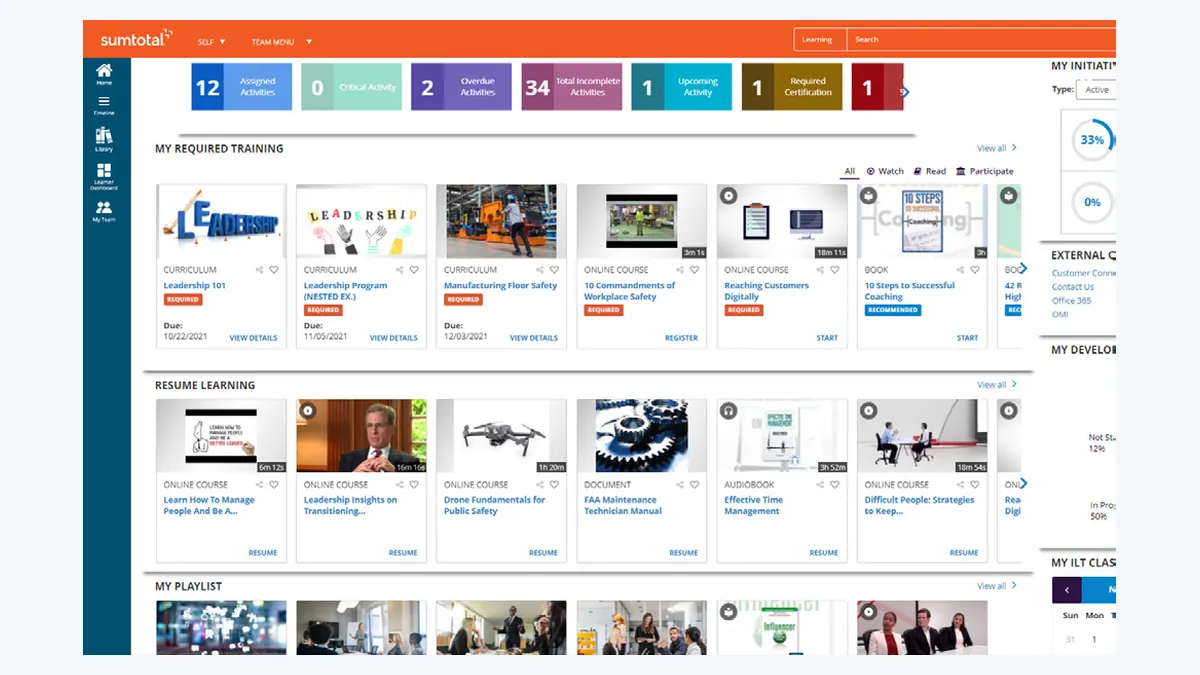Click the SumTotal logo
Image resolution: width=1200 pixels, height=675 pixels.
(136, 39)
